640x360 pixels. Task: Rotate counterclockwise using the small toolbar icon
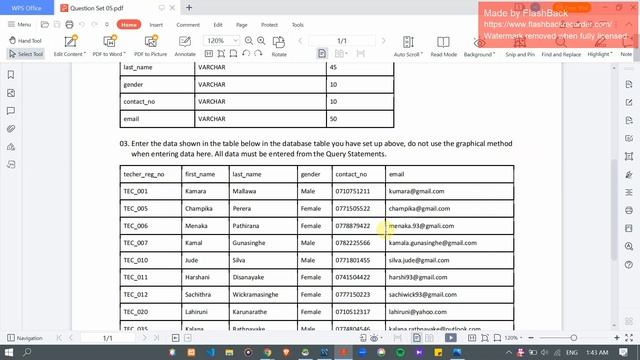click(x=246, y=53)
